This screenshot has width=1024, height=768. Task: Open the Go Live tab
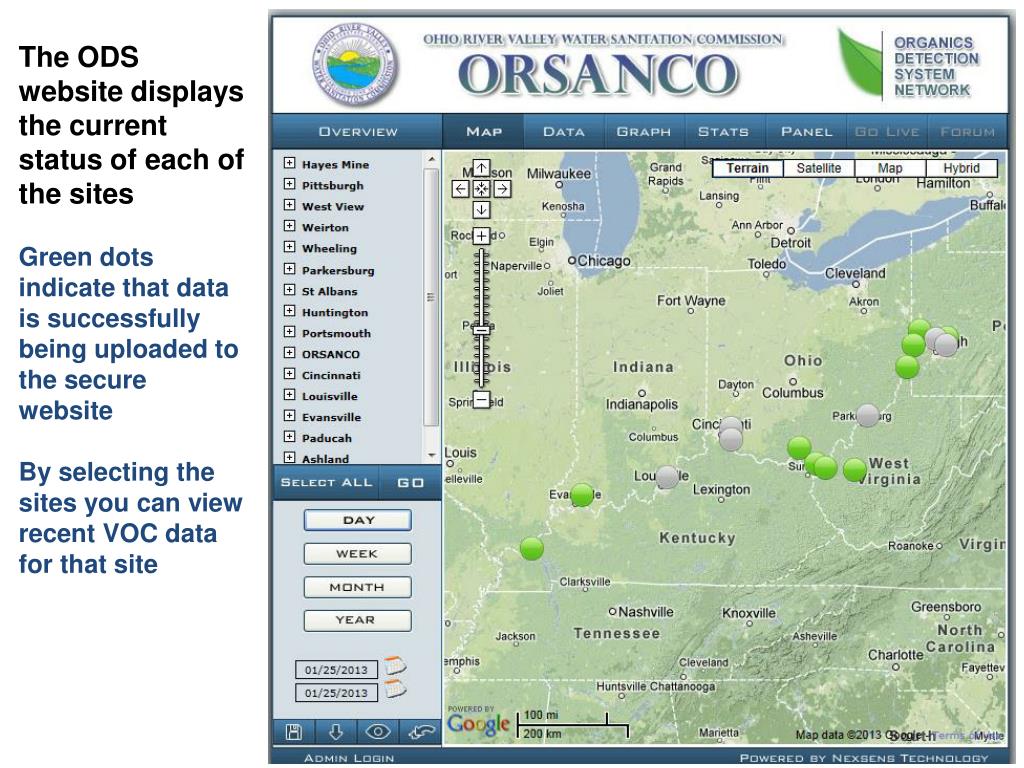pyautogui.click(x=887, y=132)
